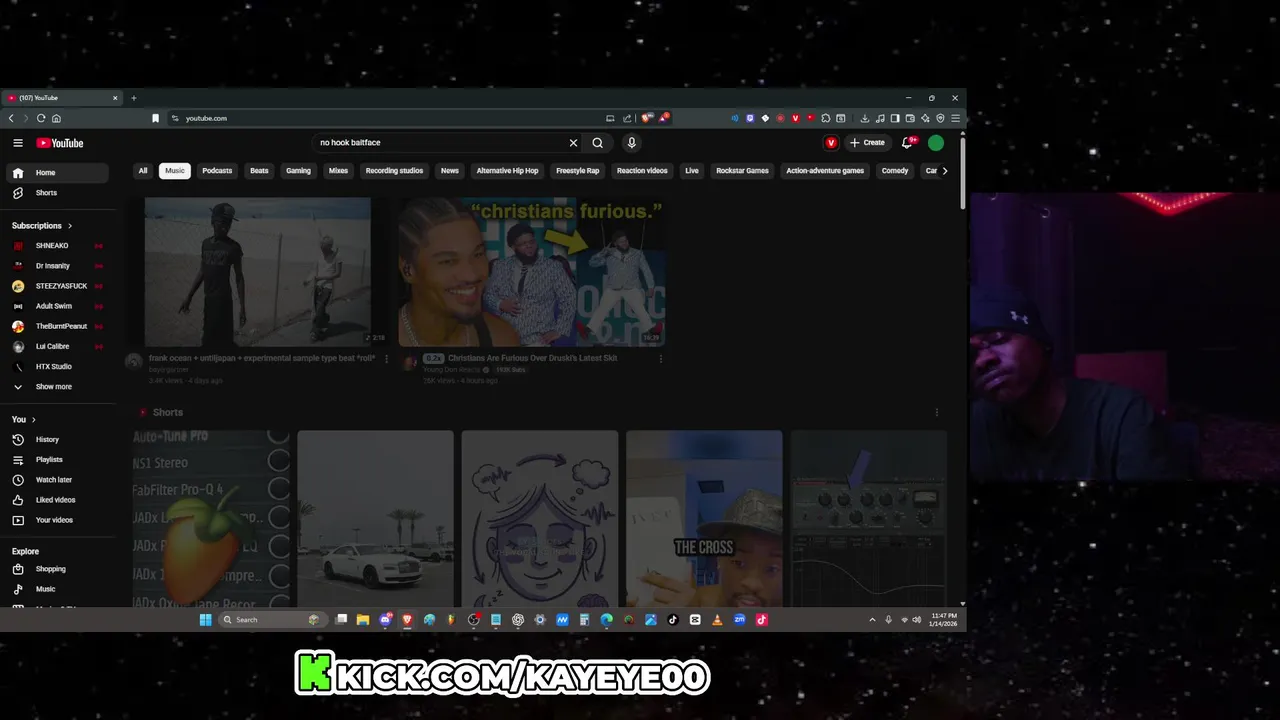Click the Create button

click(x=867, y=143)
